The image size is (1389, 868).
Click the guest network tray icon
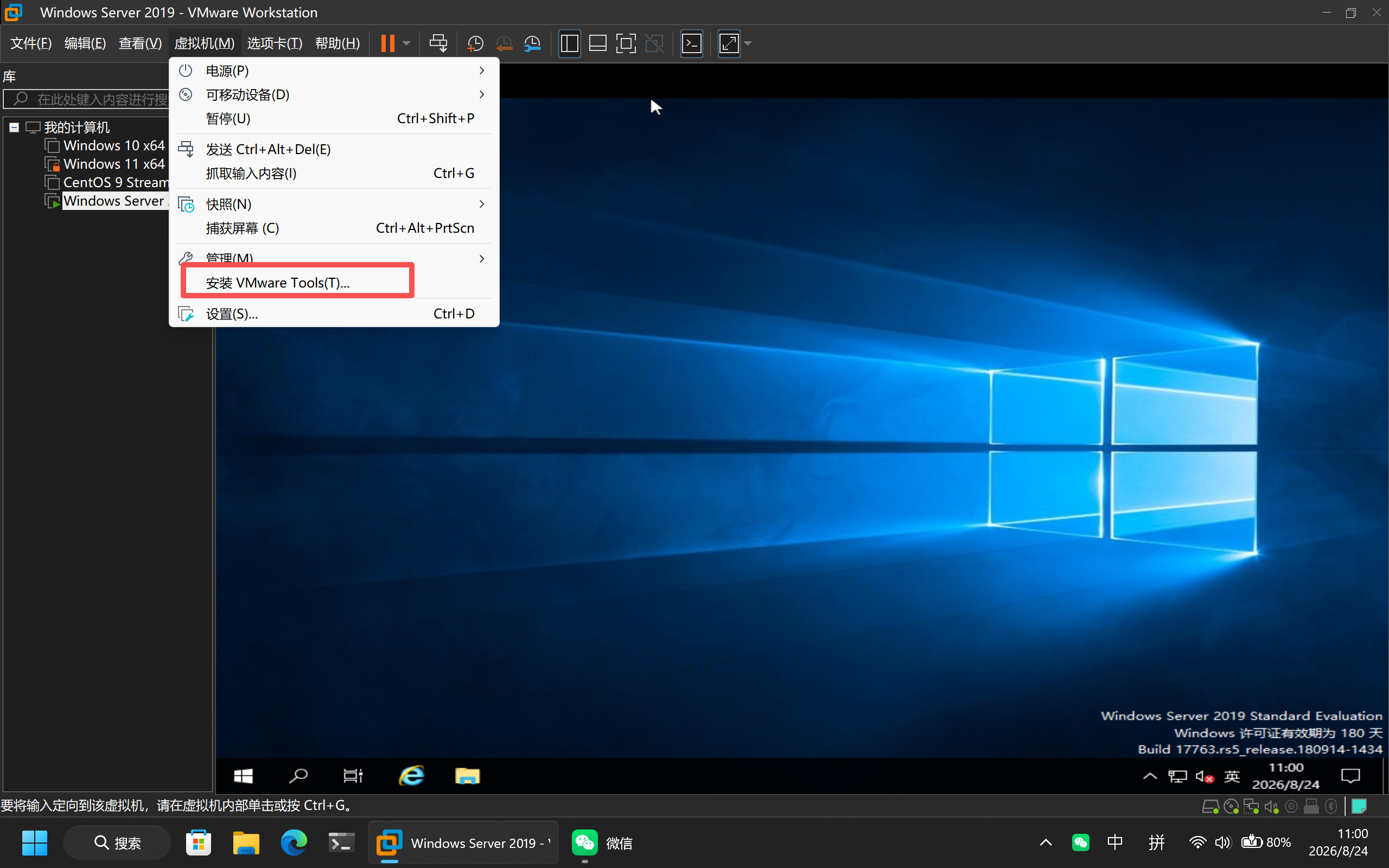pos(1177,777)
